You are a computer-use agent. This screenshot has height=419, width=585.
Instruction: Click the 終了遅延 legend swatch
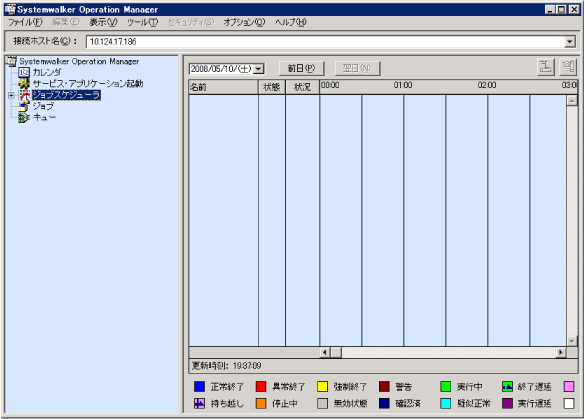[507, 387]
